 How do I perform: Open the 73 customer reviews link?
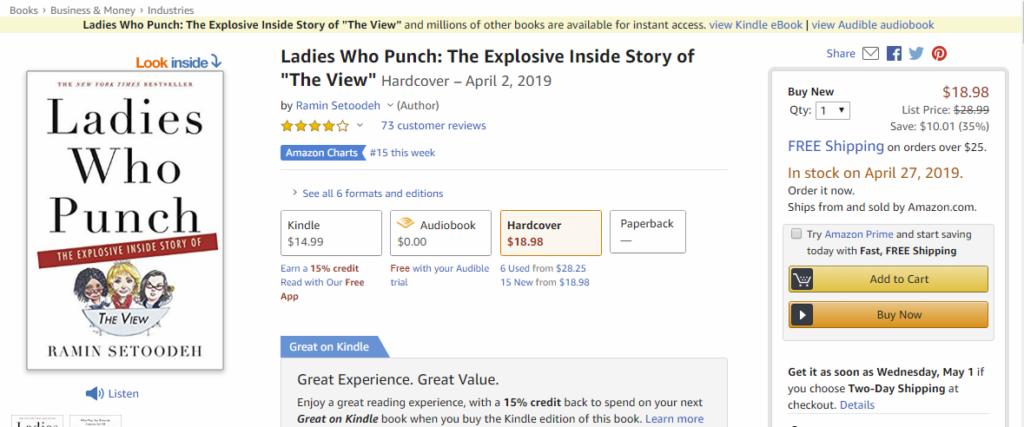pyautogui.click(x=433, y=126)
